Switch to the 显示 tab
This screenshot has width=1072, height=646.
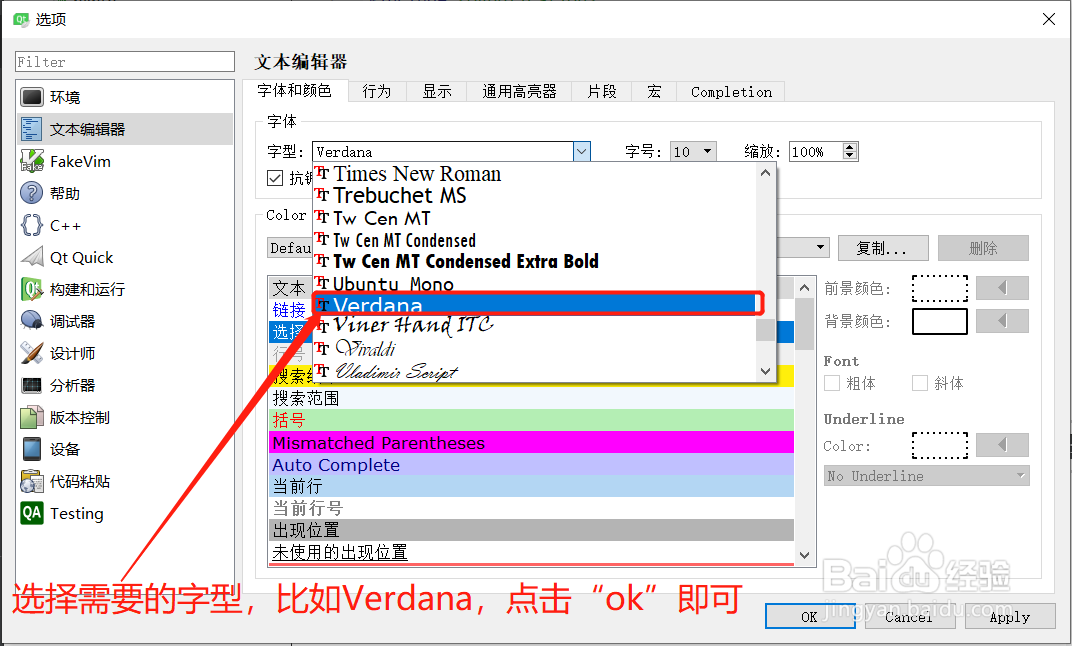click(437, 92)
